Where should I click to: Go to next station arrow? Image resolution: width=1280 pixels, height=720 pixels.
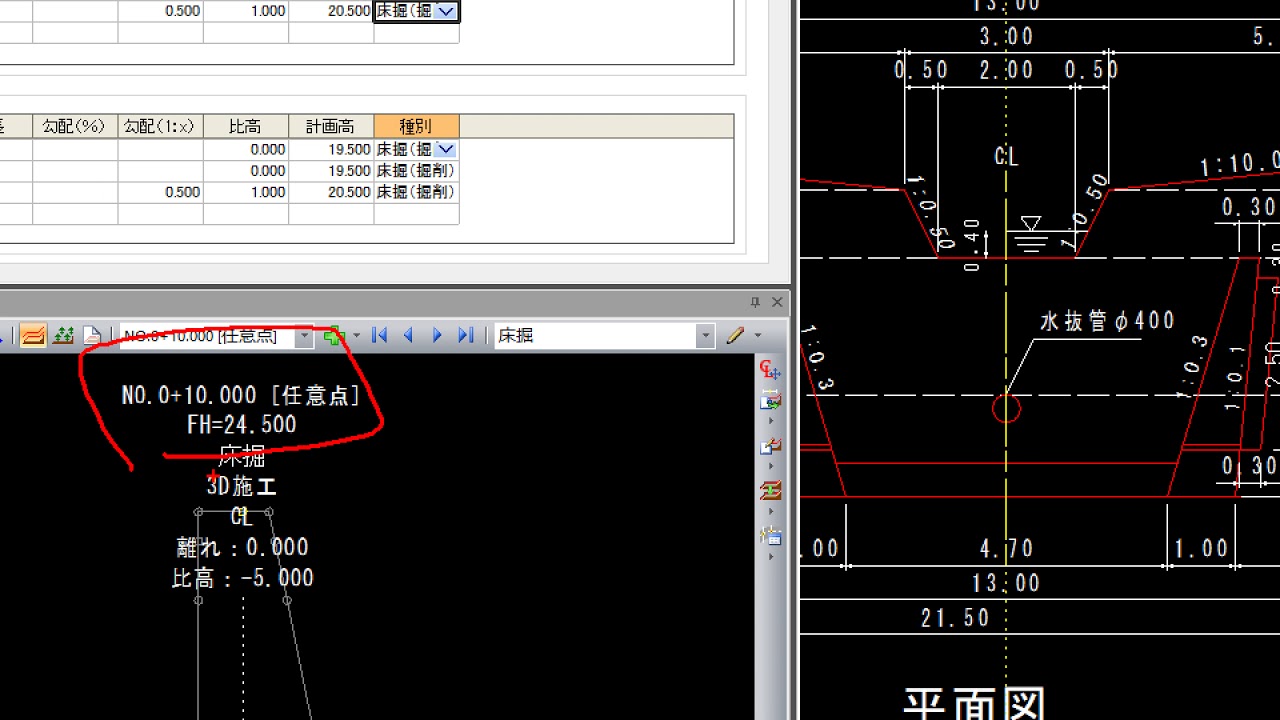437,336
